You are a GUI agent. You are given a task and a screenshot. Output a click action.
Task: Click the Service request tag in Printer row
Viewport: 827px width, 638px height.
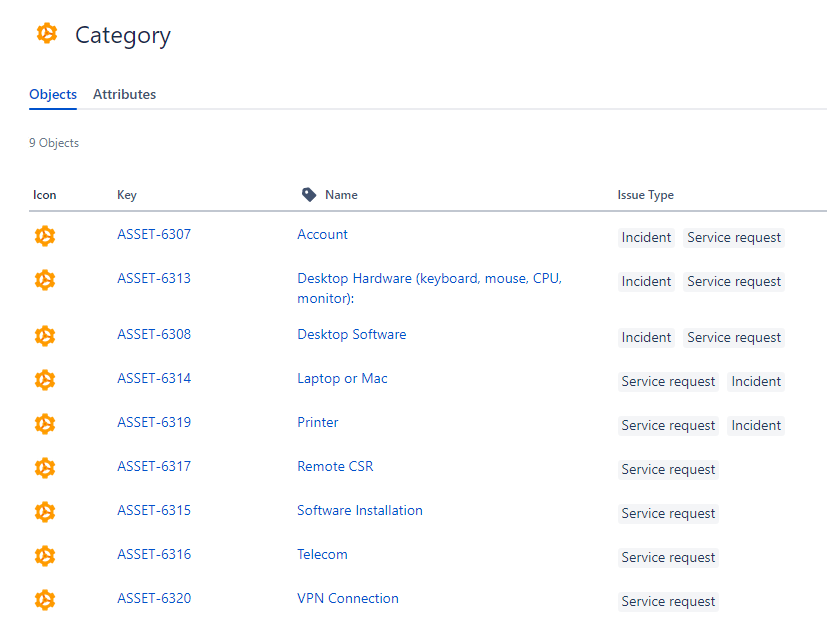point(668,425)
